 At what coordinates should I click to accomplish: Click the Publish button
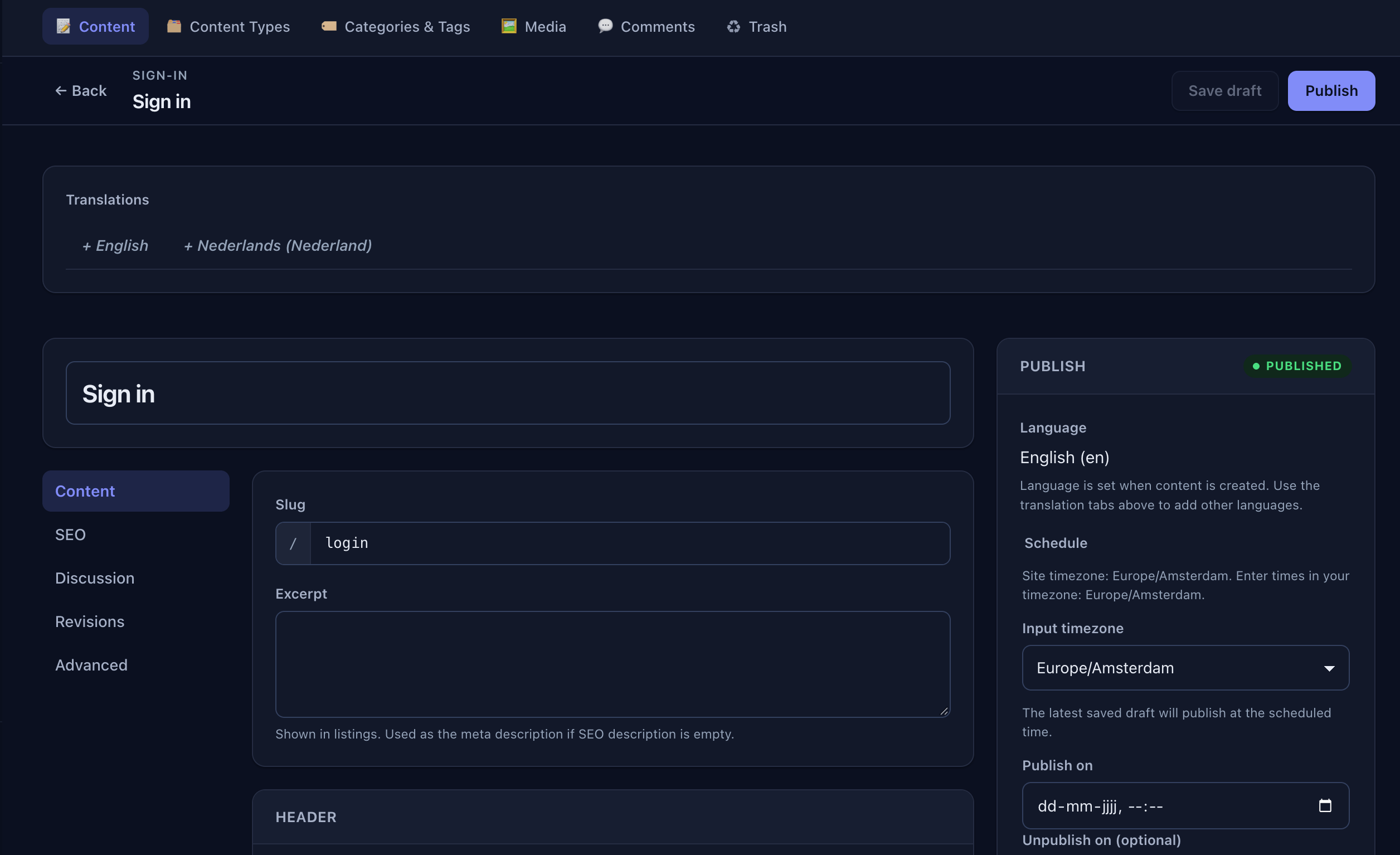click(1331, 91)
